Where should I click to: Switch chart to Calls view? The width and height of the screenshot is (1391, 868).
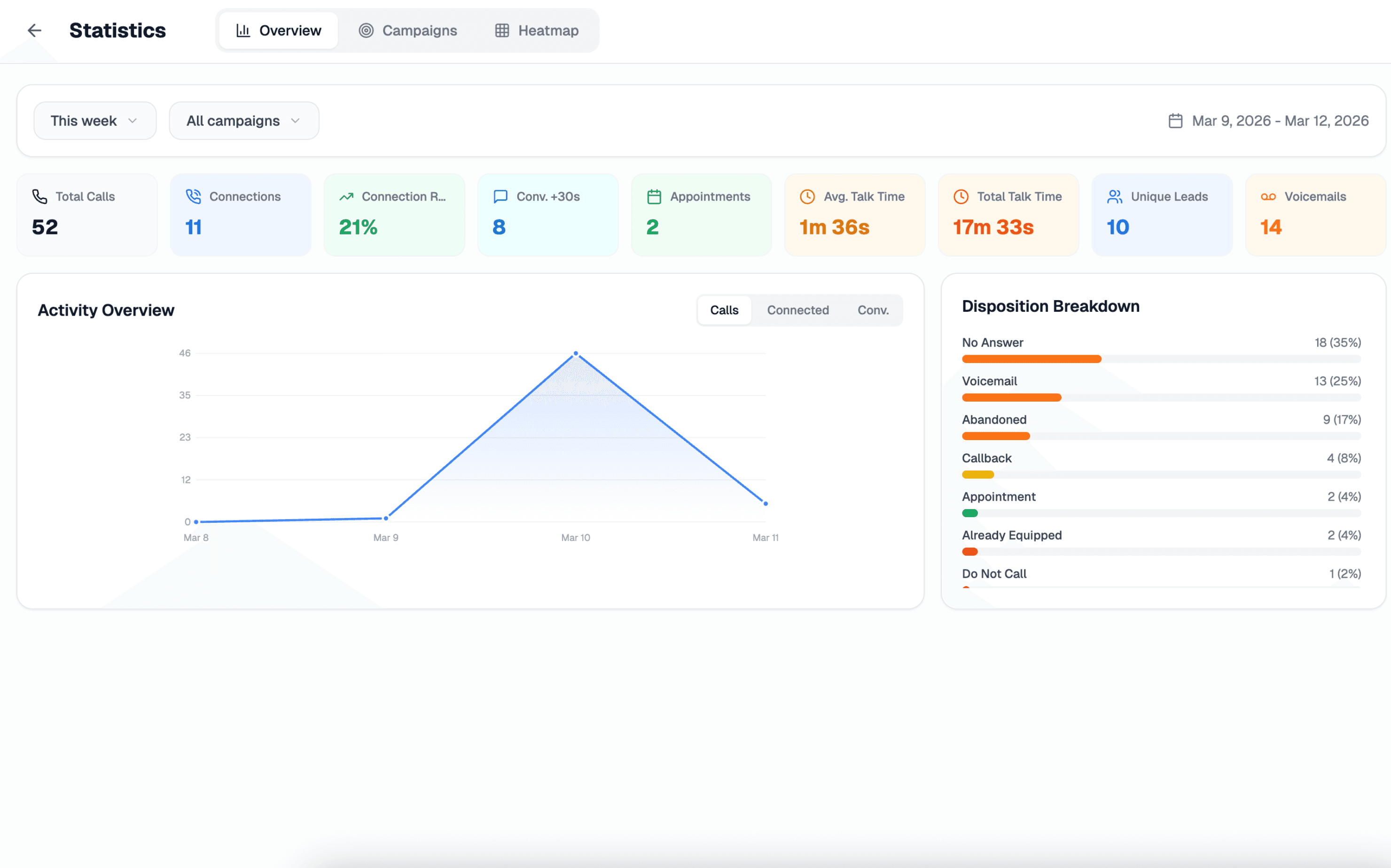coord(724,310)
